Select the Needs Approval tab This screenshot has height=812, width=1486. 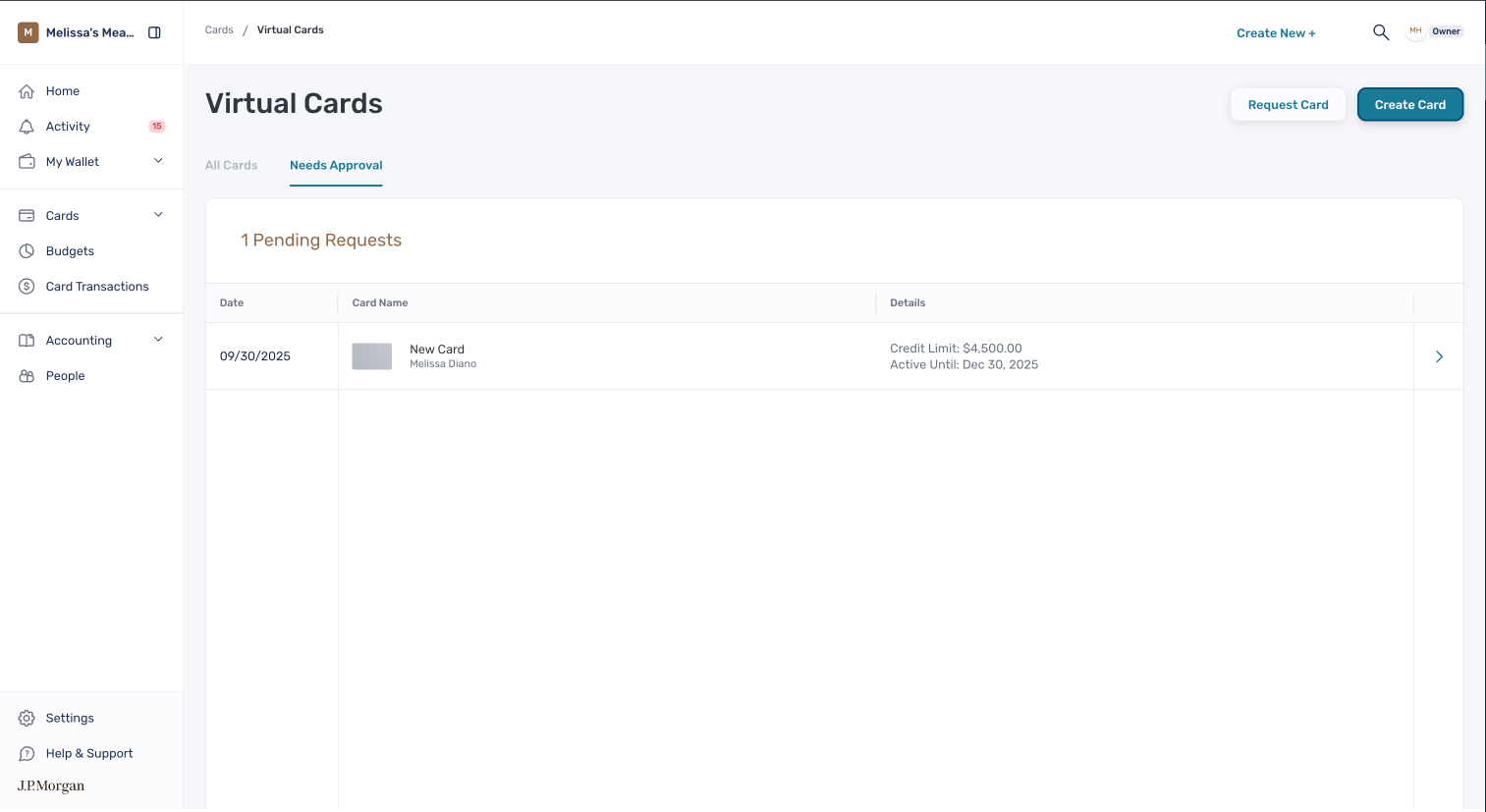[x=336, y=165]
